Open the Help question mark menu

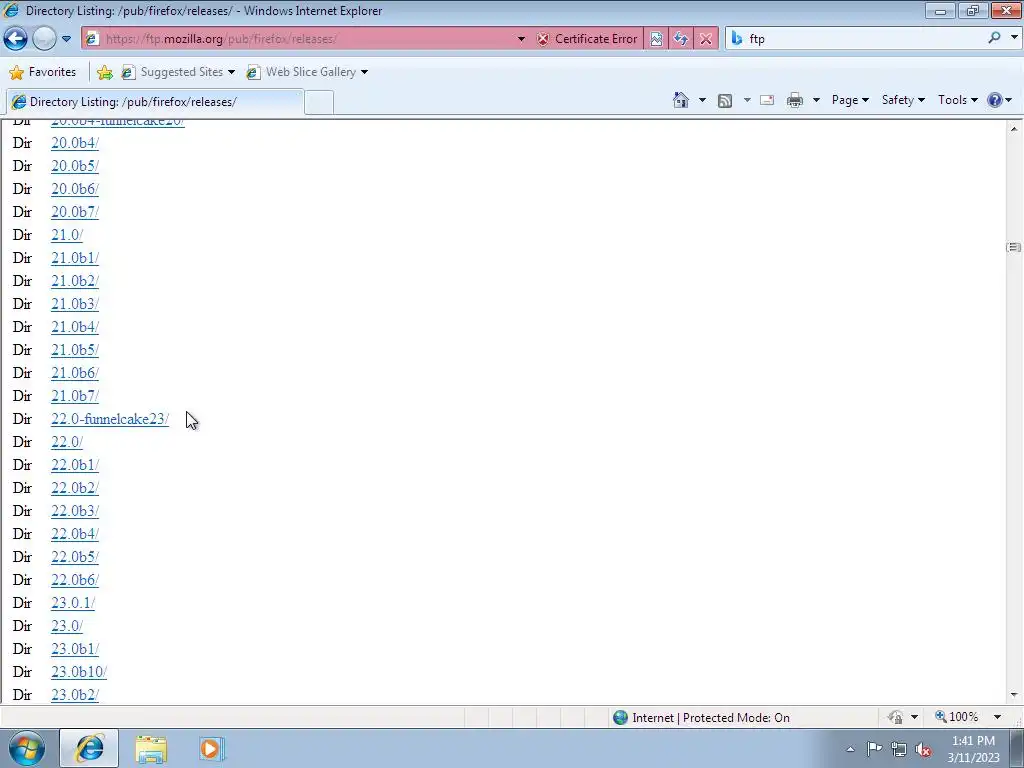tap(999, 100)
